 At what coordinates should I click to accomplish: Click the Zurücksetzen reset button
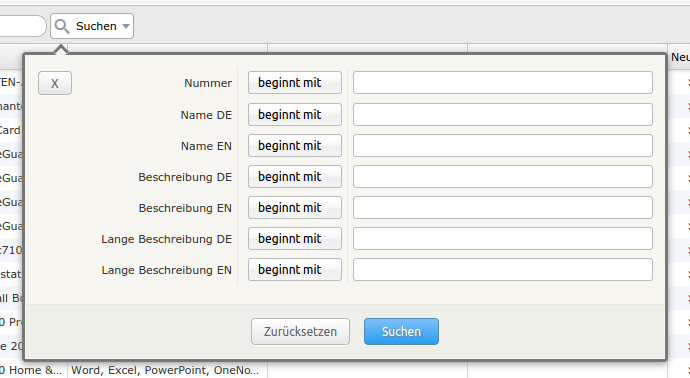[x=301, y=332]
